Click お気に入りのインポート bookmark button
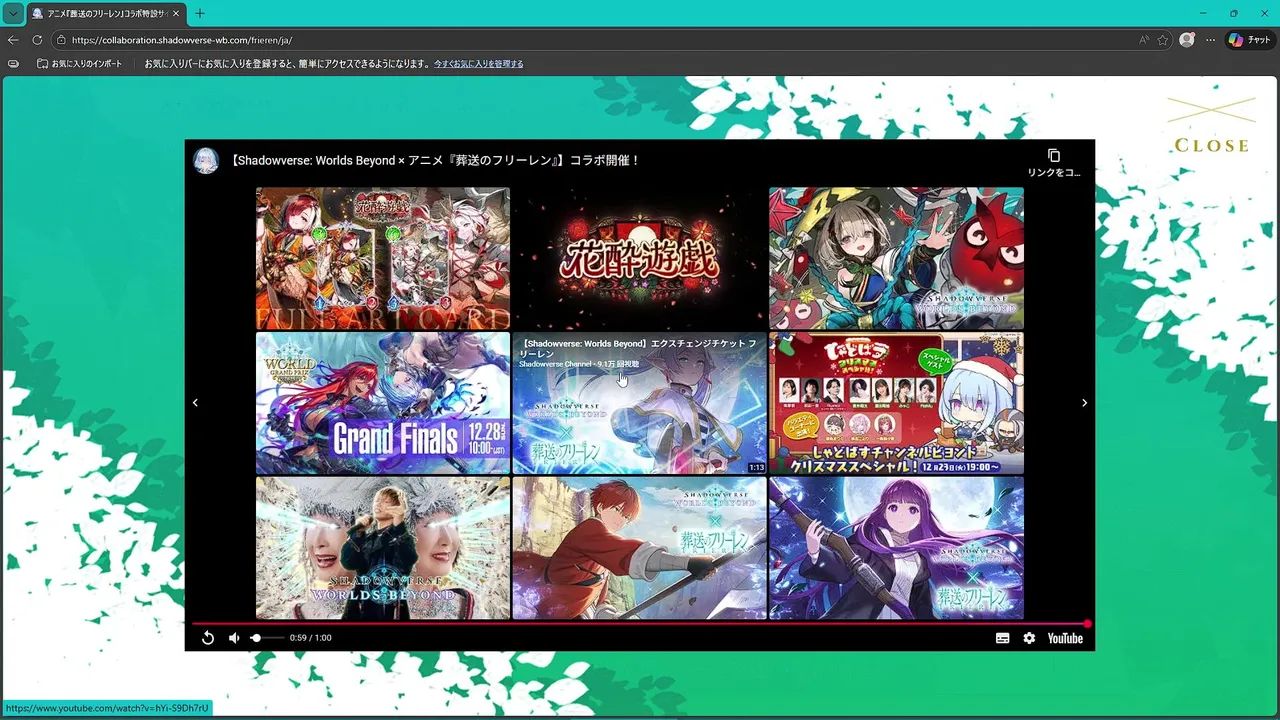Image resolution: width=1280 pixels, height=720 pixels. pyautogui.click(x=80, y=63)
